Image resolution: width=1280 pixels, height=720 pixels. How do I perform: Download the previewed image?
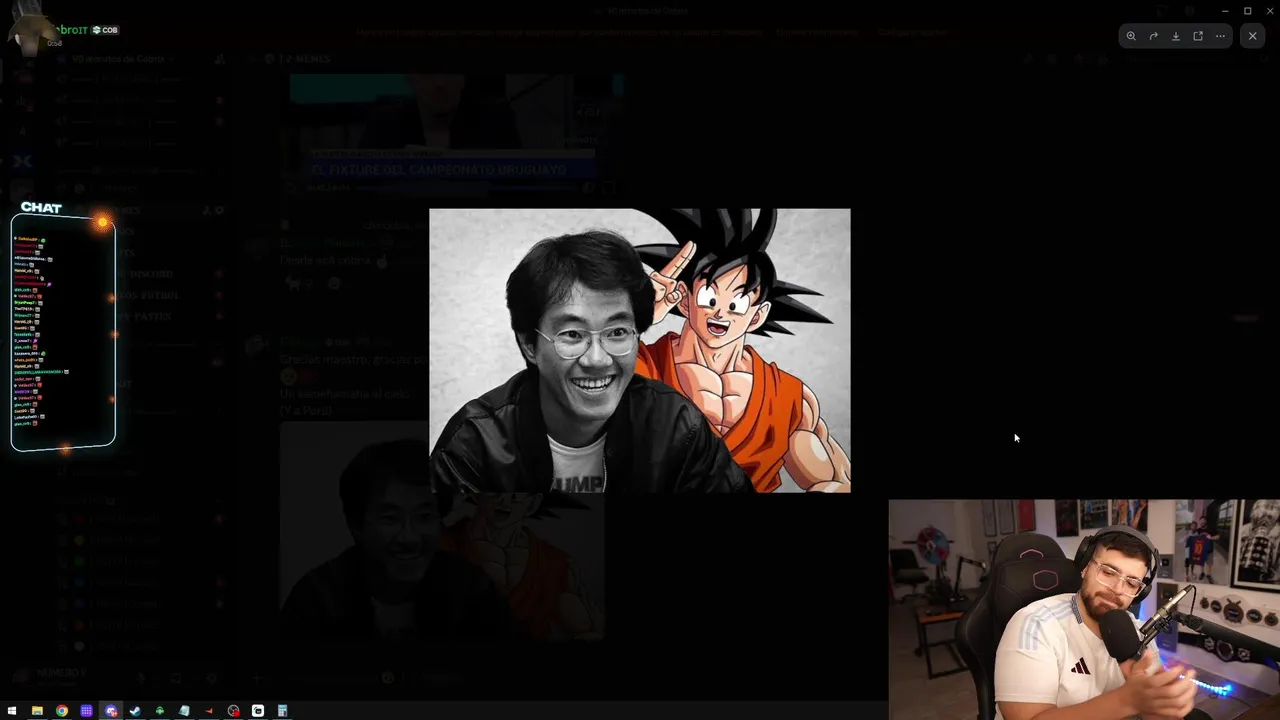coord(1176,36)
